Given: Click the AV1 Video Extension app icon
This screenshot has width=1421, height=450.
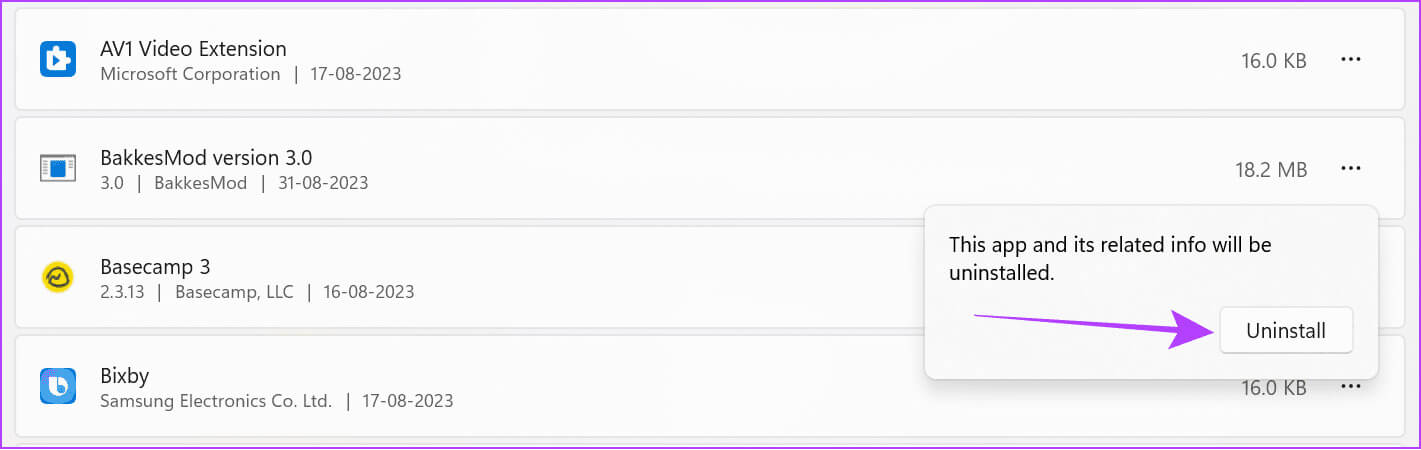Looking at the screenshot, I should [x=58, y=60].
